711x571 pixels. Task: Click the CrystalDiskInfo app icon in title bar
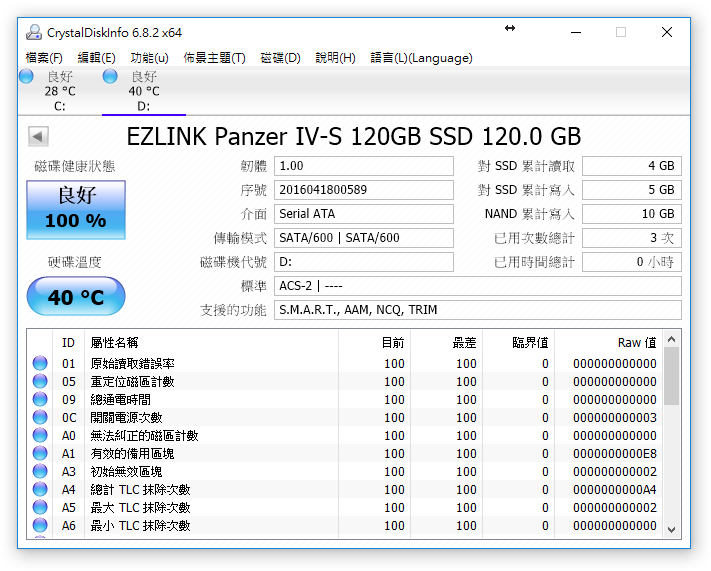click(34, 32)
